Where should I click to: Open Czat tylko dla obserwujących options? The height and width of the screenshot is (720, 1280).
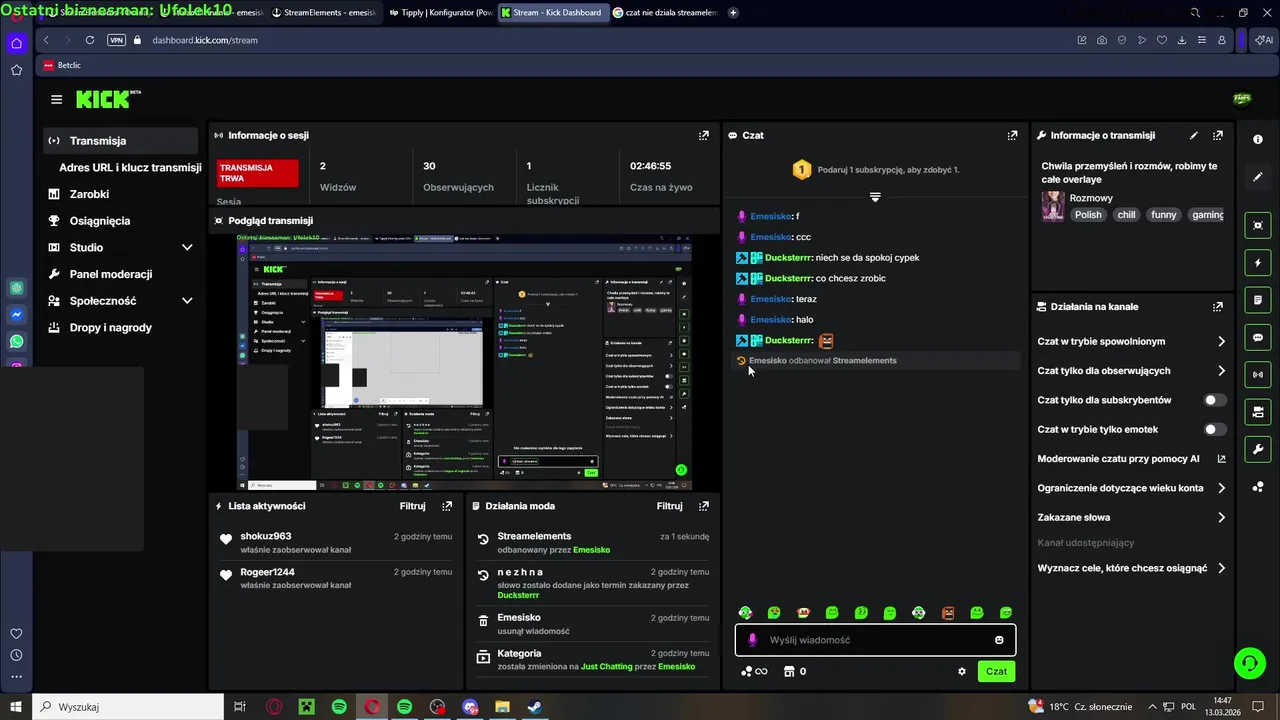tap(1131, 371)
